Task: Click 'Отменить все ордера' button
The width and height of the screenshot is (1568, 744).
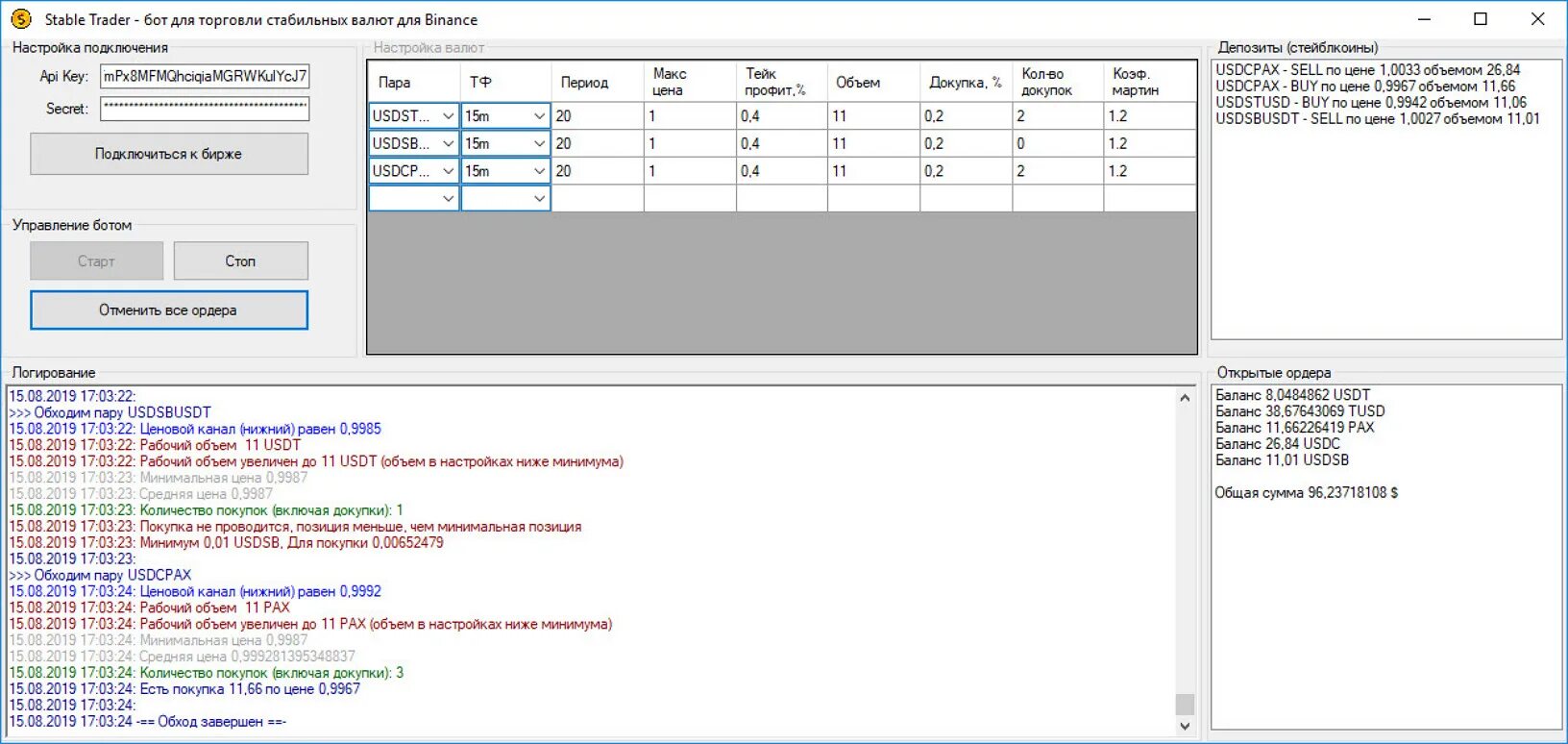Action: point(169,310)
